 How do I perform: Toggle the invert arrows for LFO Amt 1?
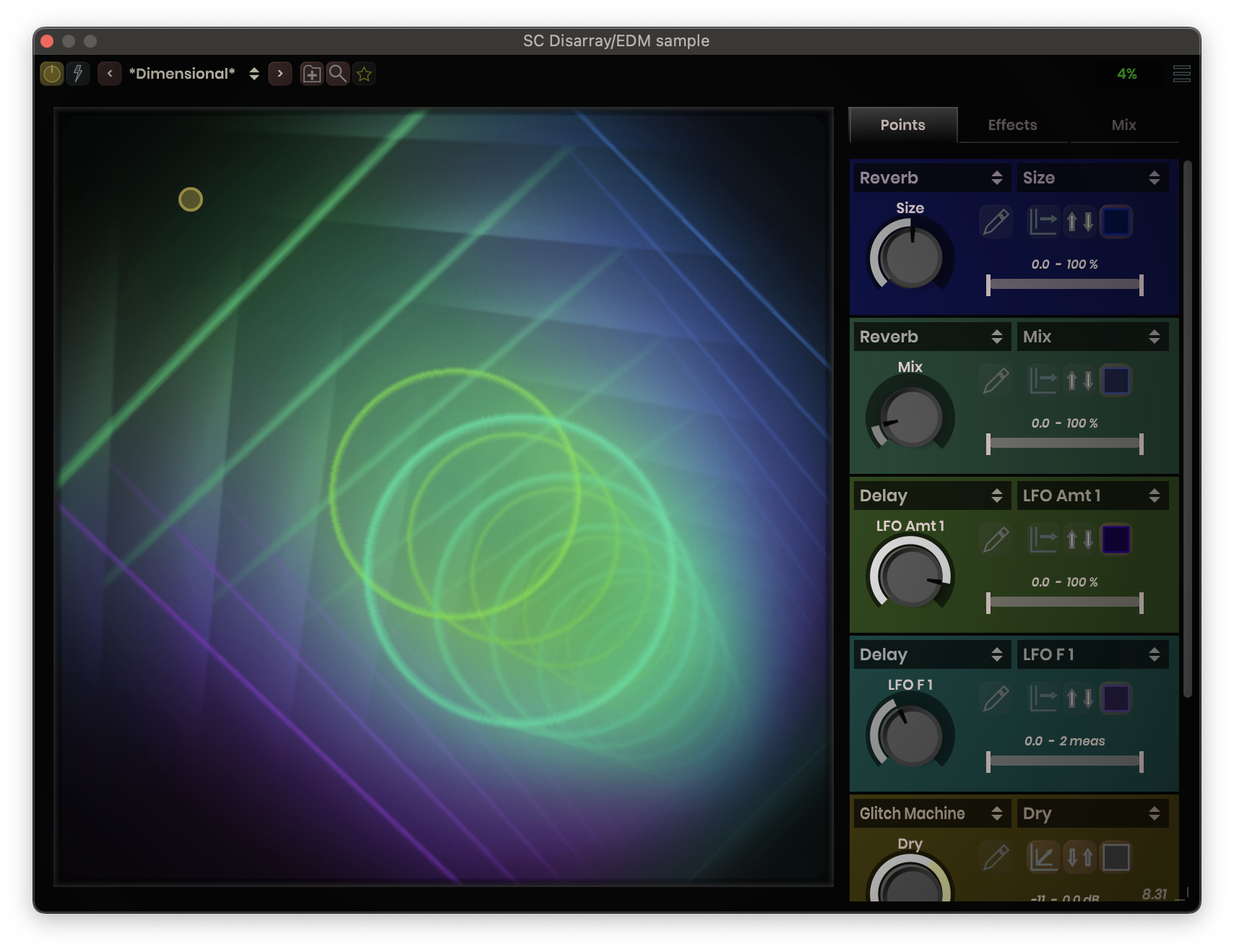1080,540
